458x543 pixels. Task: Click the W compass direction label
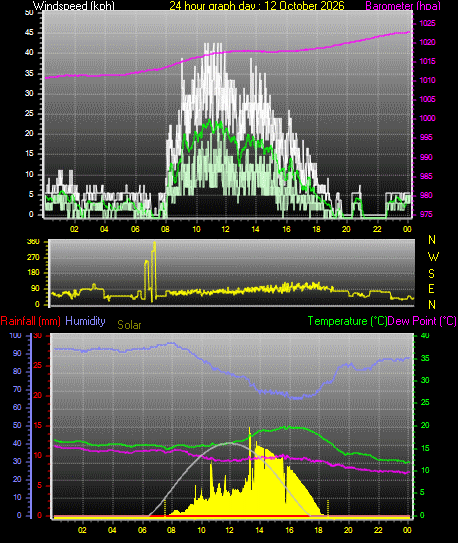pos(433,257)
